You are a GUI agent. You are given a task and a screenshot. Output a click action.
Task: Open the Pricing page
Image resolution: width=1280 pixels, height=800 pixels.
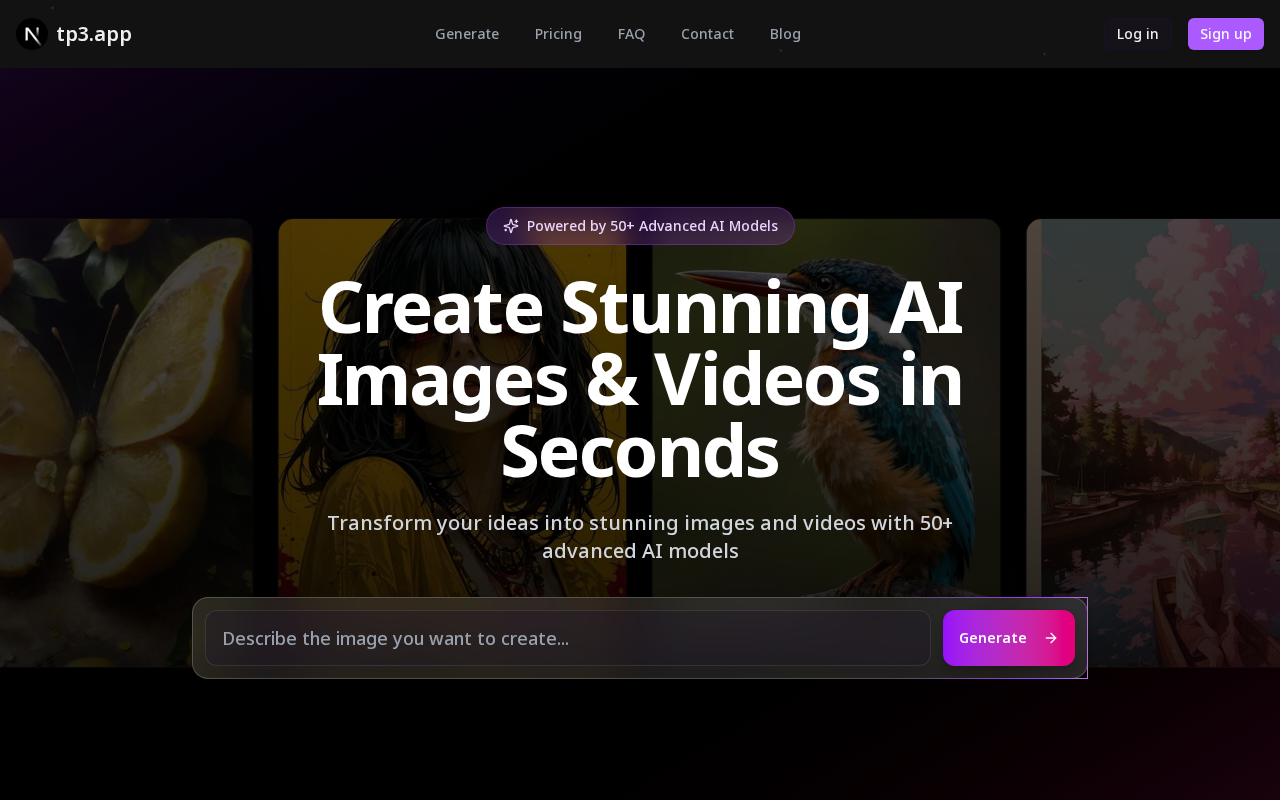click(x=558, y=34)
